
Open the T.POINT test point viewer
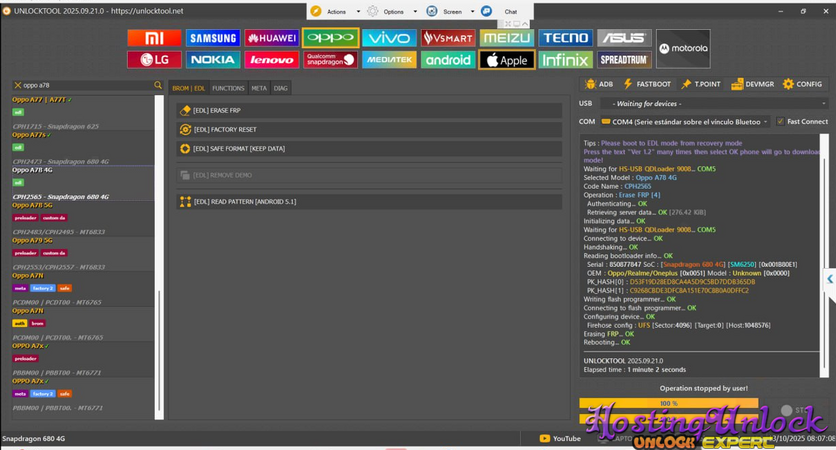(700, 84)
